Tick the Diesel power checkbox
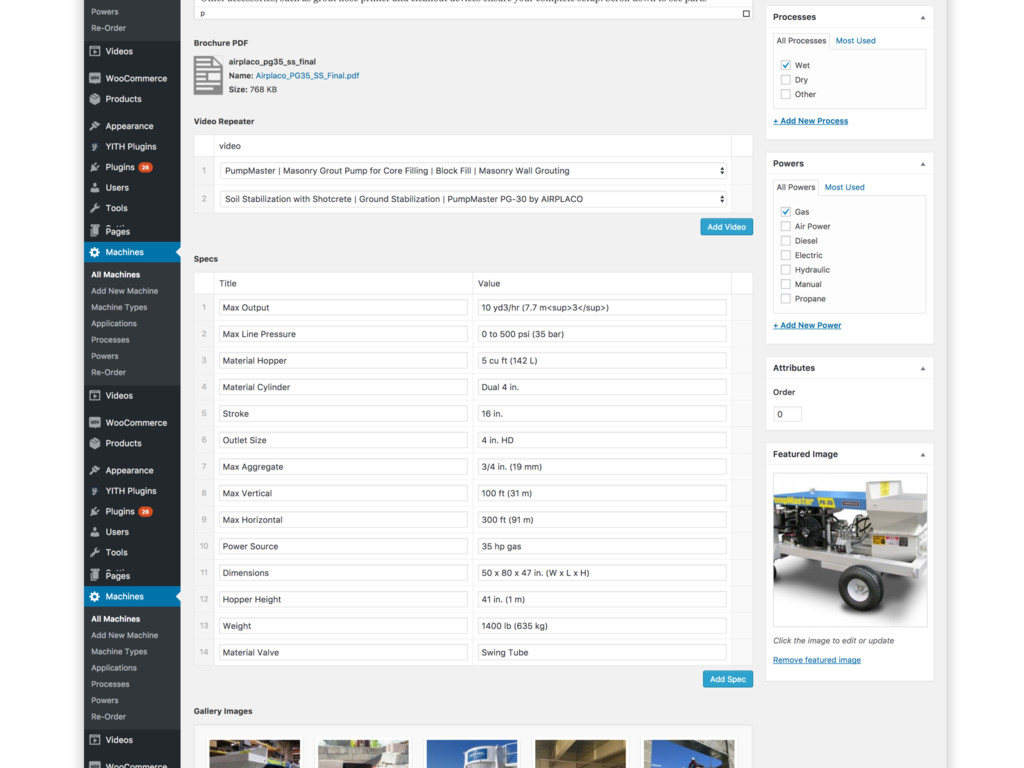This screenshot has height=768, width=1024. point(786,241)
